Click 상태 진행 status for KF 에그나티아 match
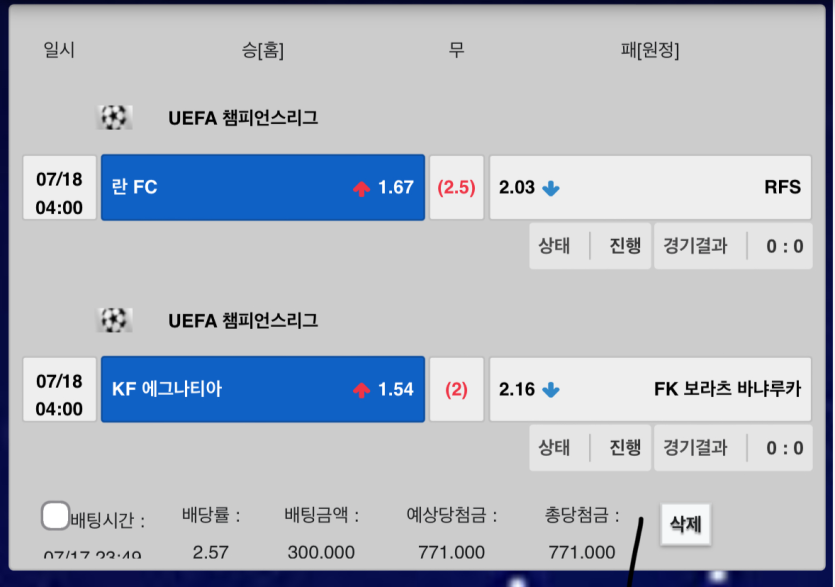835x587 pixels. click(590, 448)
